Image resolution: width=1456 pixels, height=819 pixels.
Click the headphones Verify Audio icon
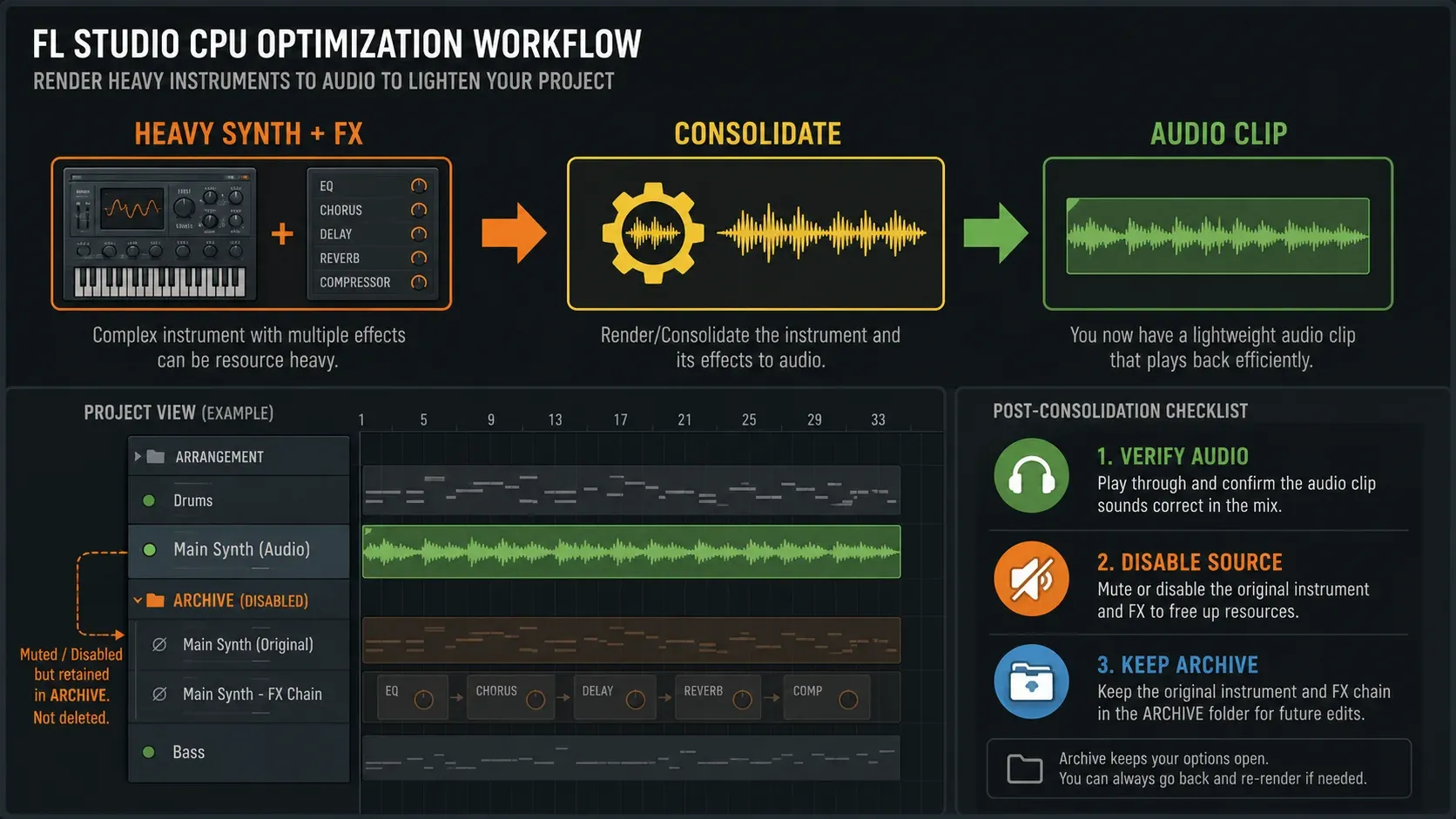point(1032,475)
